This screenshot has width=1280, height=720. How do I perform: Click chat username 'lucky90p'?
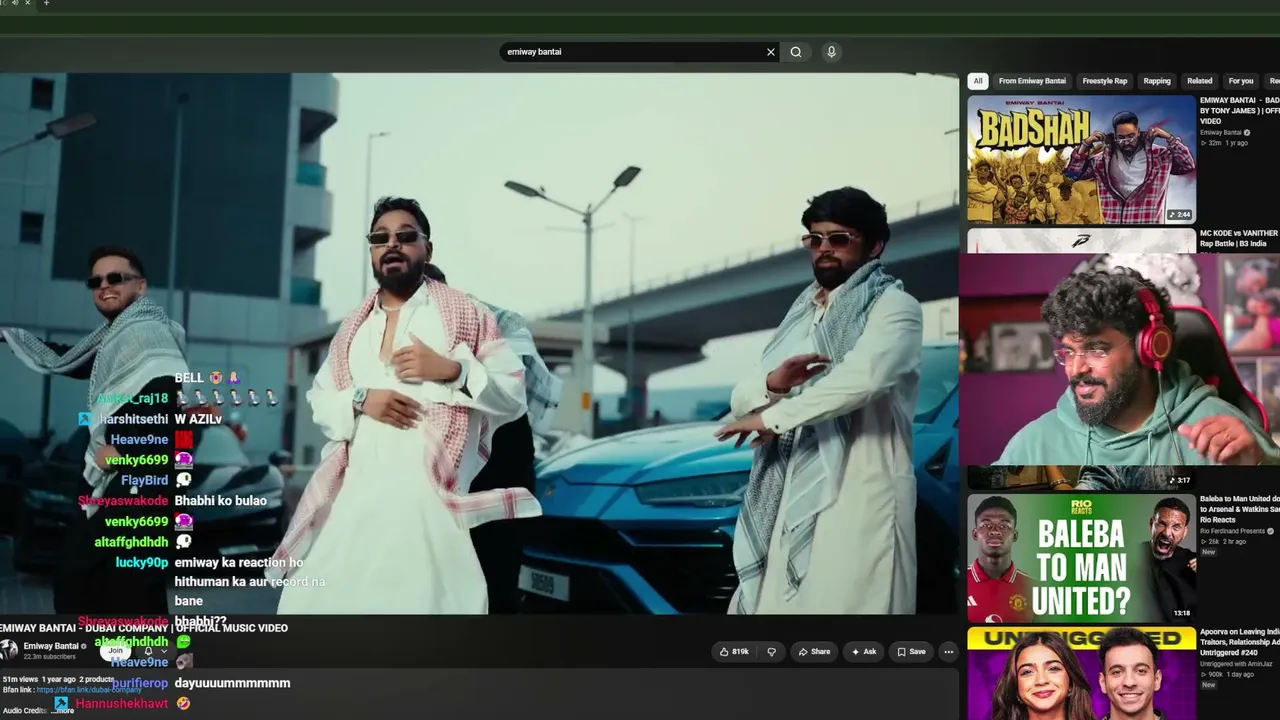pos(142,562)
